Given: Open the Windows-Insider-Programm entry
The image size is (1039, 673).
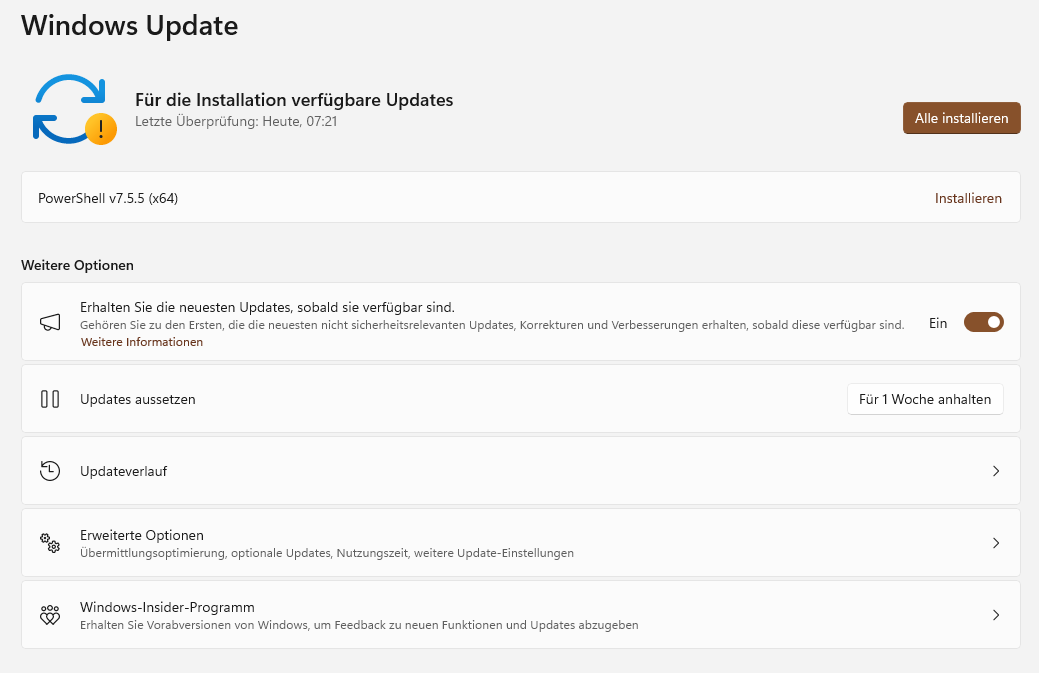Looking at the screenshot, I should (167, 607).
